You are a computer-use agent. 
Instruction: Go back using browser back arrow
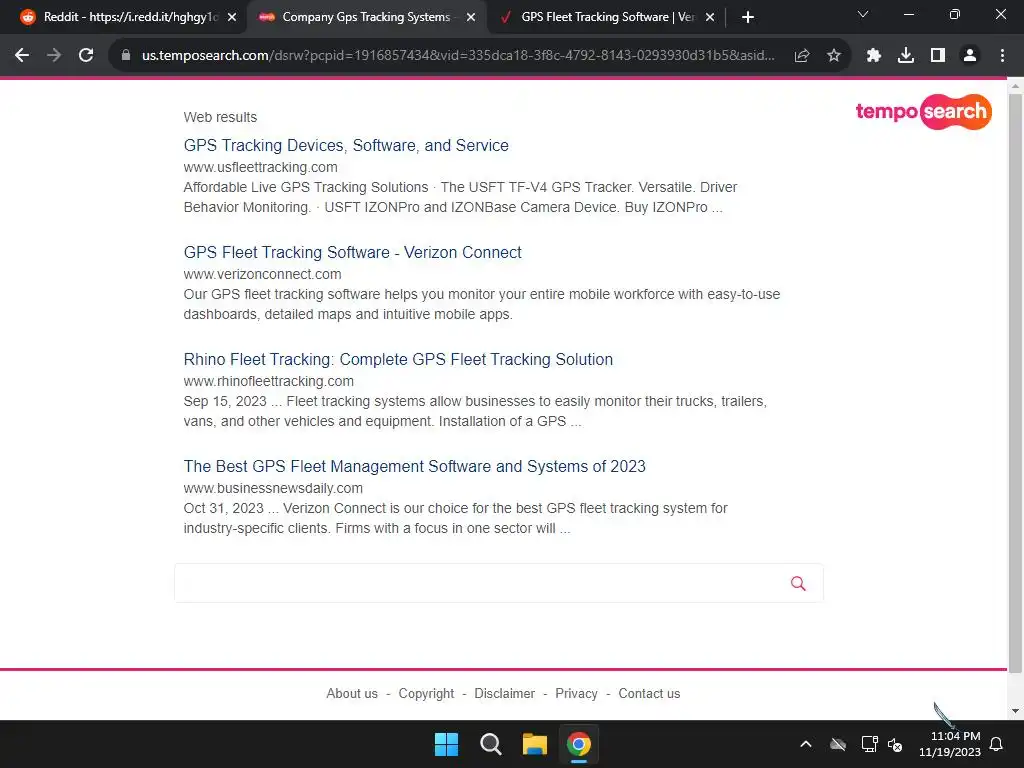(22, 56)
